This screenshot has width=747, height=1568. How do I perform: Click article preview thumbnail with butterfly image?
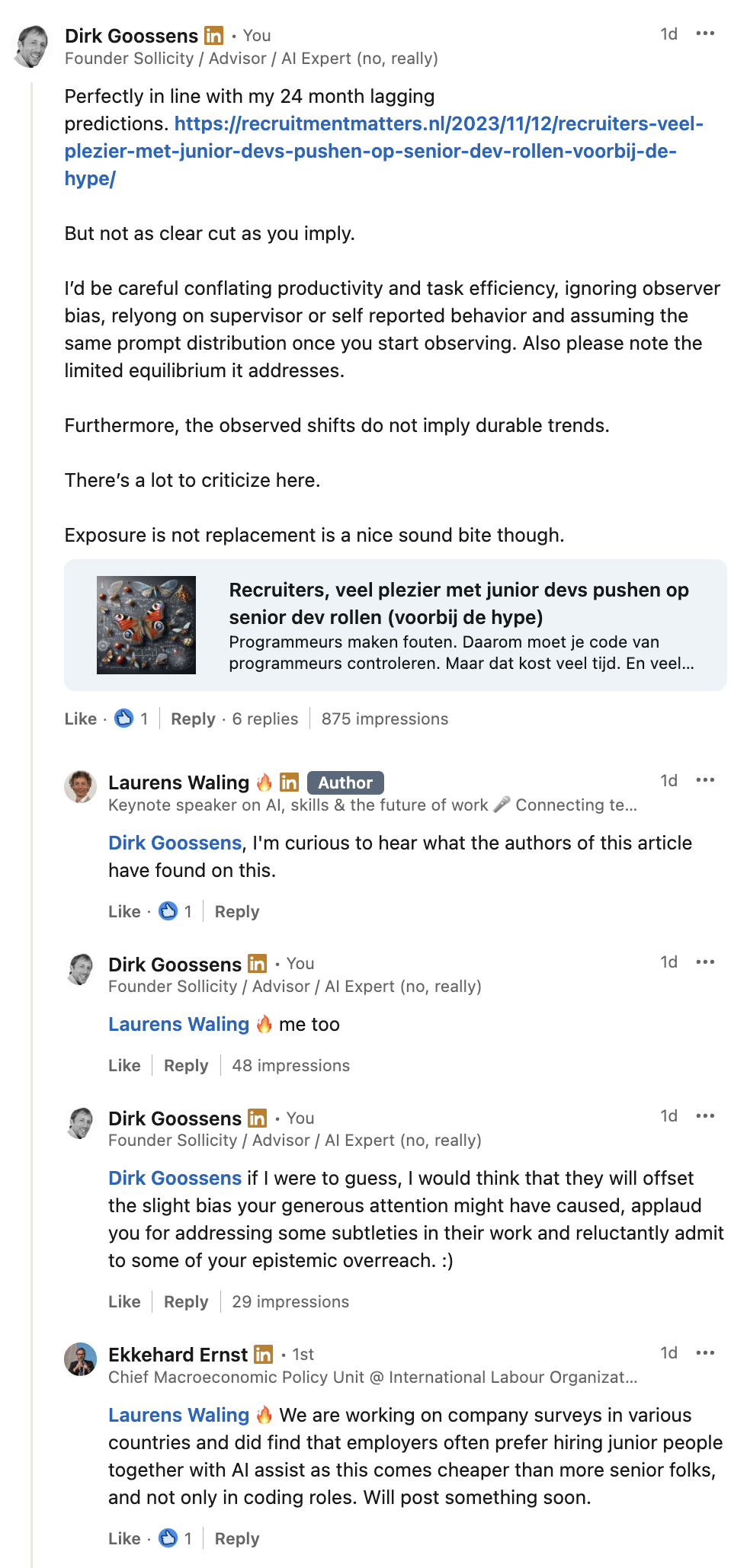point(146,625)
